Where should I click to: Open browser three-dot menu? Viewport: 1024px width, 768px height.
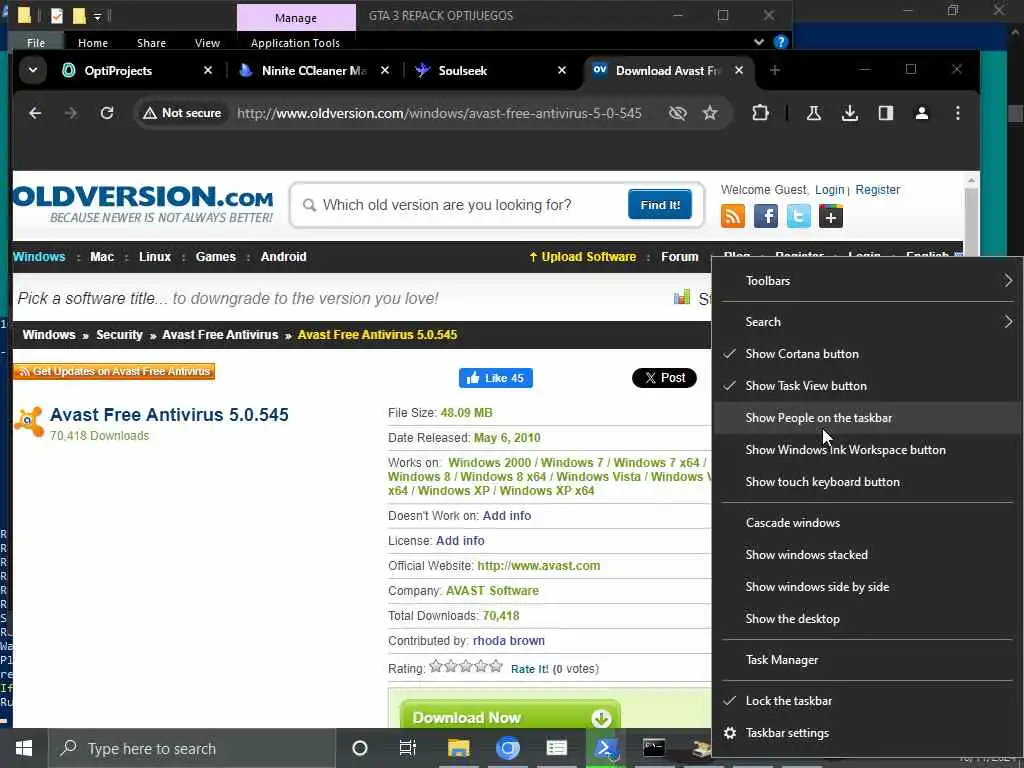tap(957, 113)
